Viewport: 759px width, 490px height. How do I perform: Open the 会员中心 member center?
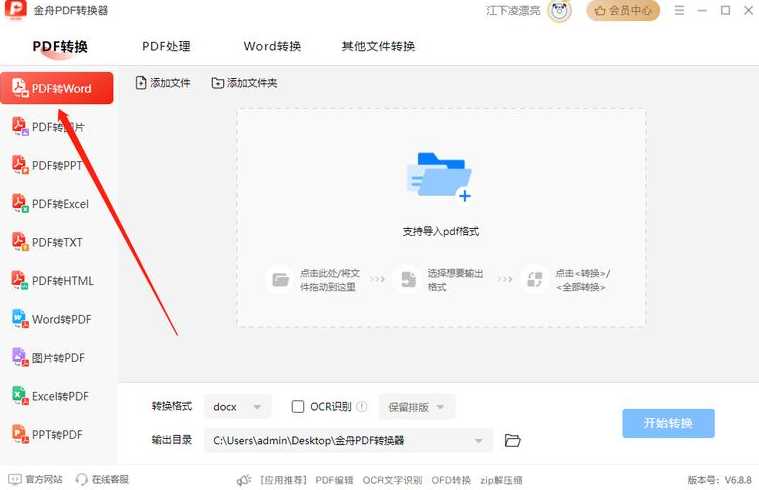click(623, 11)
